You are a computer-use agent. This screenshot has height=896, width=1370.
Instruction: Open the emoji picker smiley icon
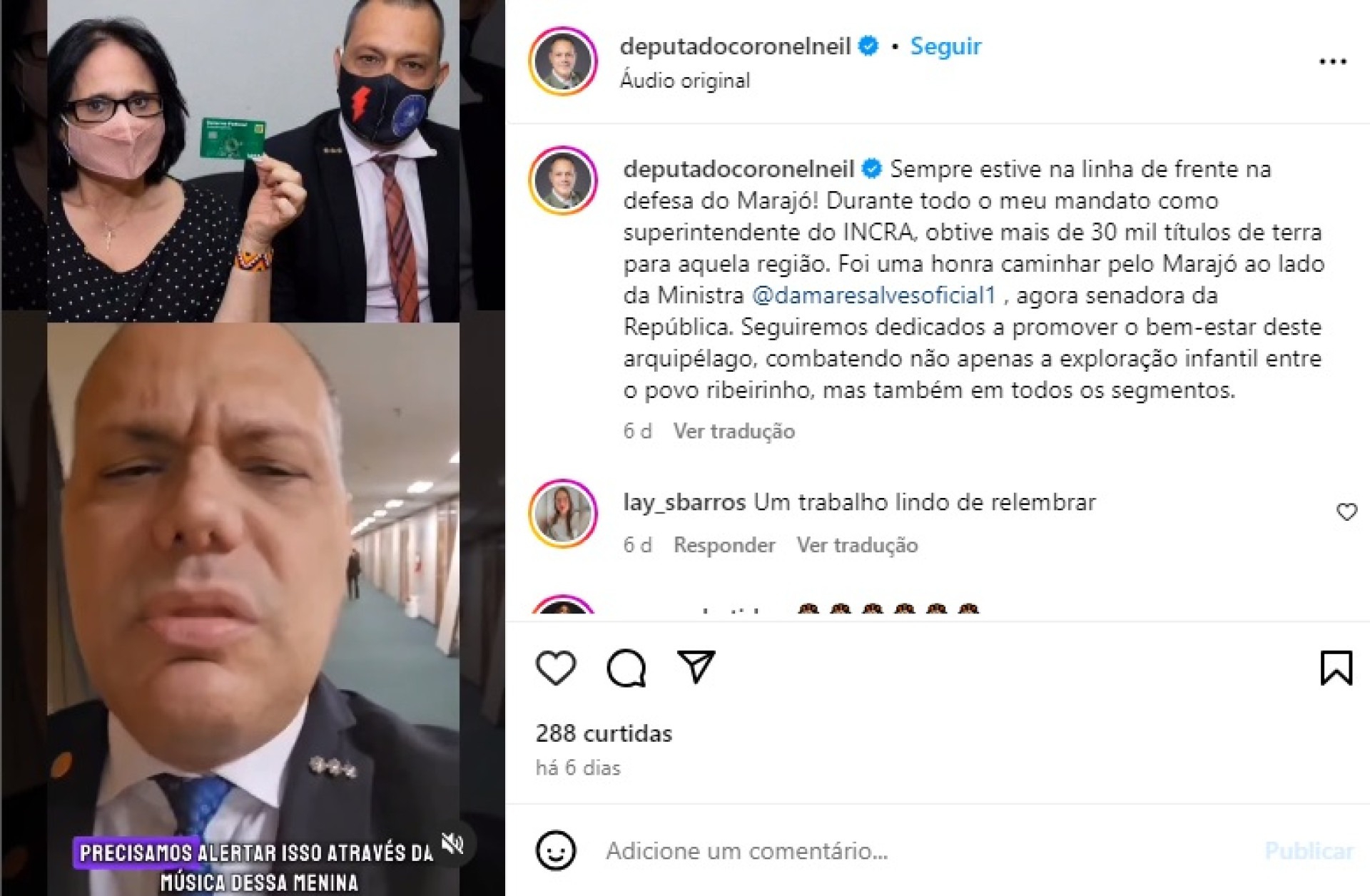[x=555, y=850]
